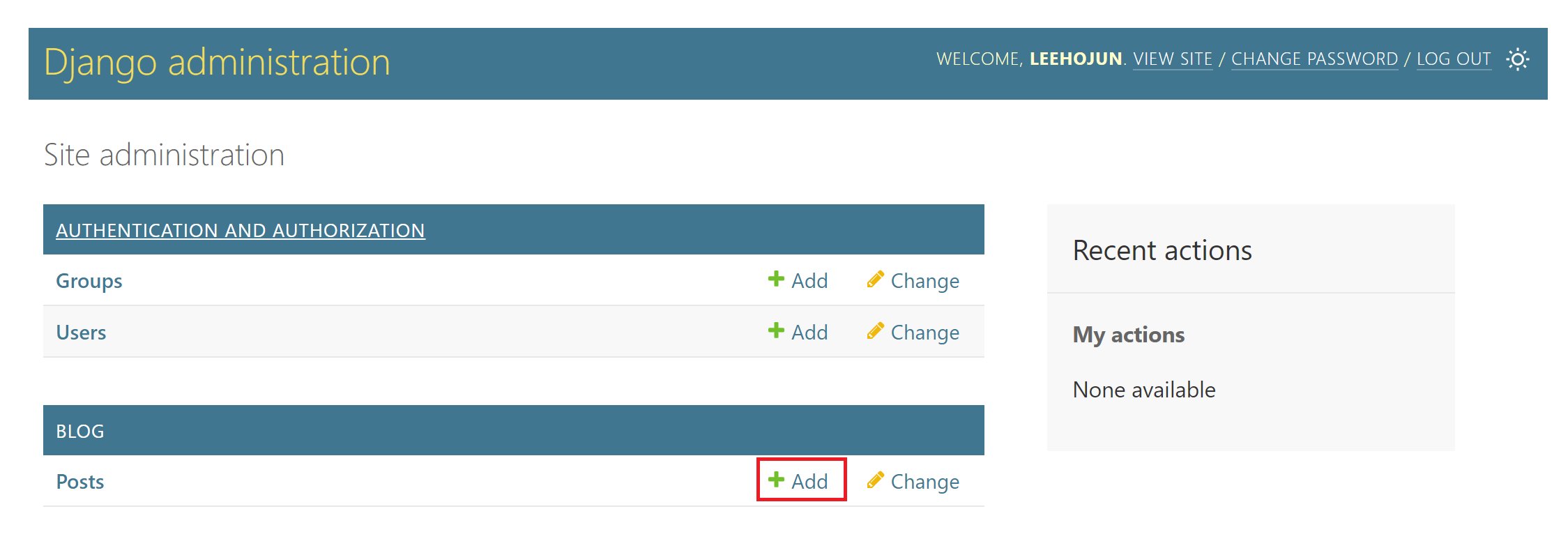The width and height of the screenshot is (1568, 548).
Task: Open the Groups model link
Action: [x=89, y=281]
